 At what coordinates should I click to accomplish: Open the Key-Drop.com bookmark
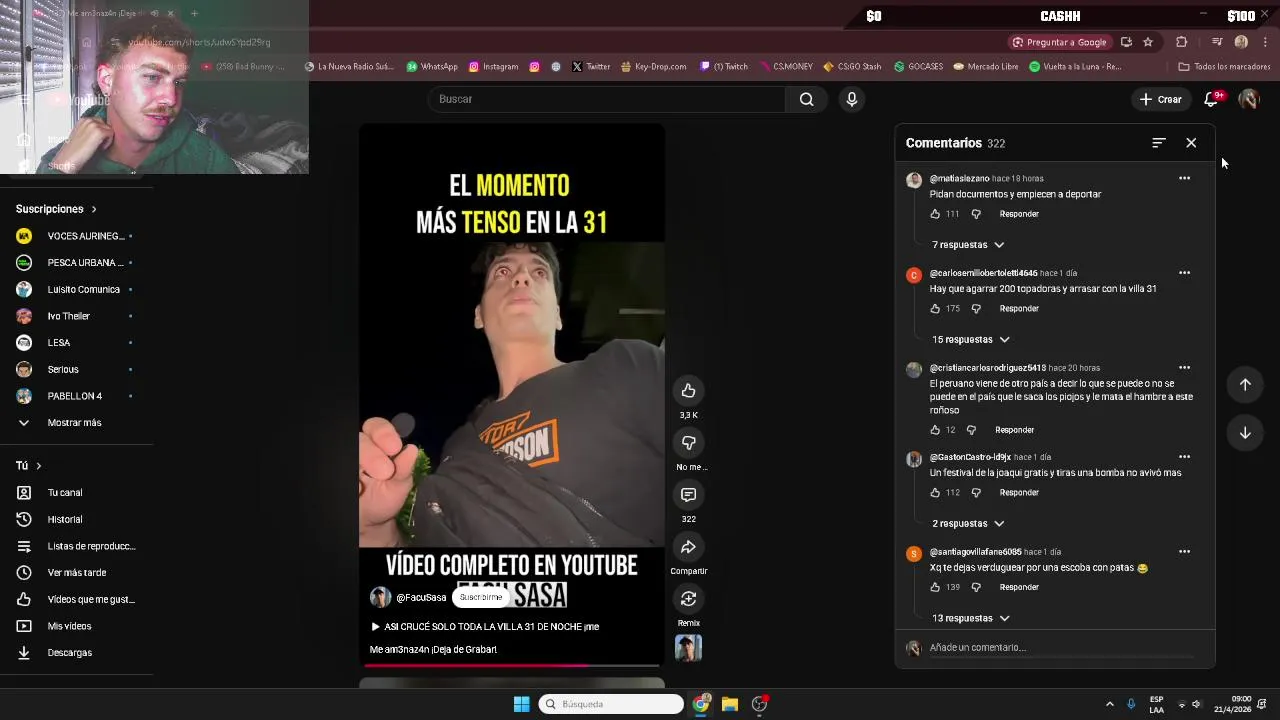tap(652, 67)
